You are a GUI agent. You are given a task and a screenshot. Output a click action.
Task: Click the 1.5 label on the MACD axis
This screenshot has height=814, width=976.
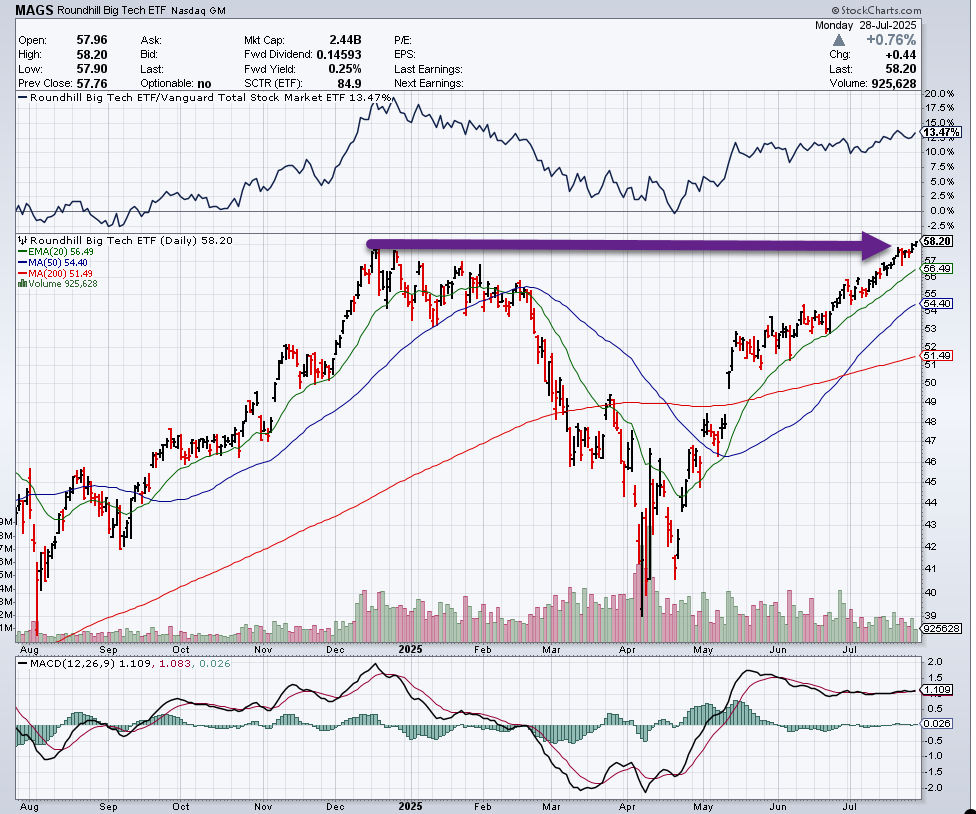coord(936,678)
